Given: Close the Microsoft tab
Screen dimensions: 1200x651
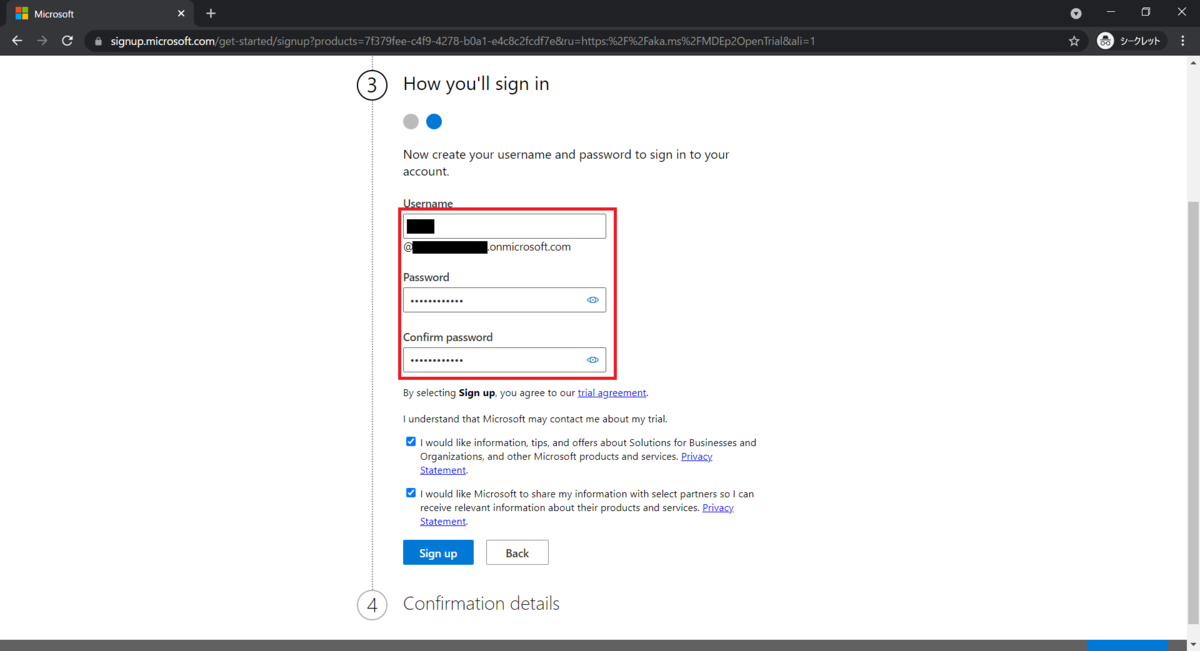Looking at the screenshot, I should pyautogui.click(x=181, y=14).
